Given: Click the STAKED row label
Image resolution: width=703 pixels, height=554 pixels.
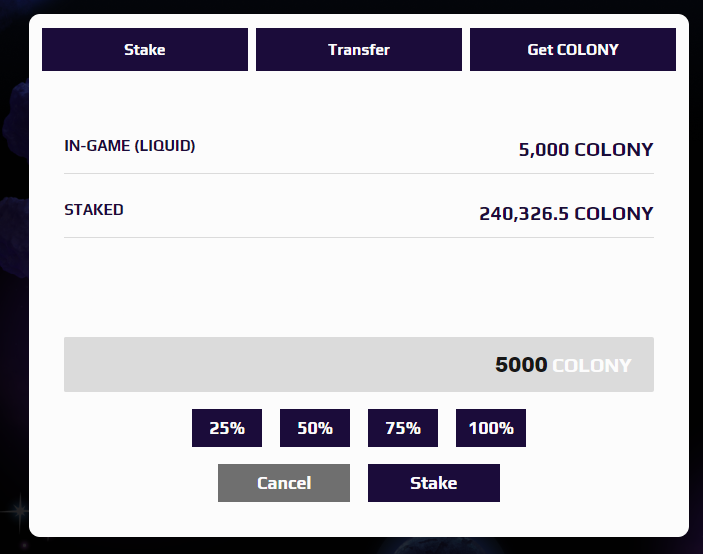Looking at the screenshot, I should (x=94, y=210).
